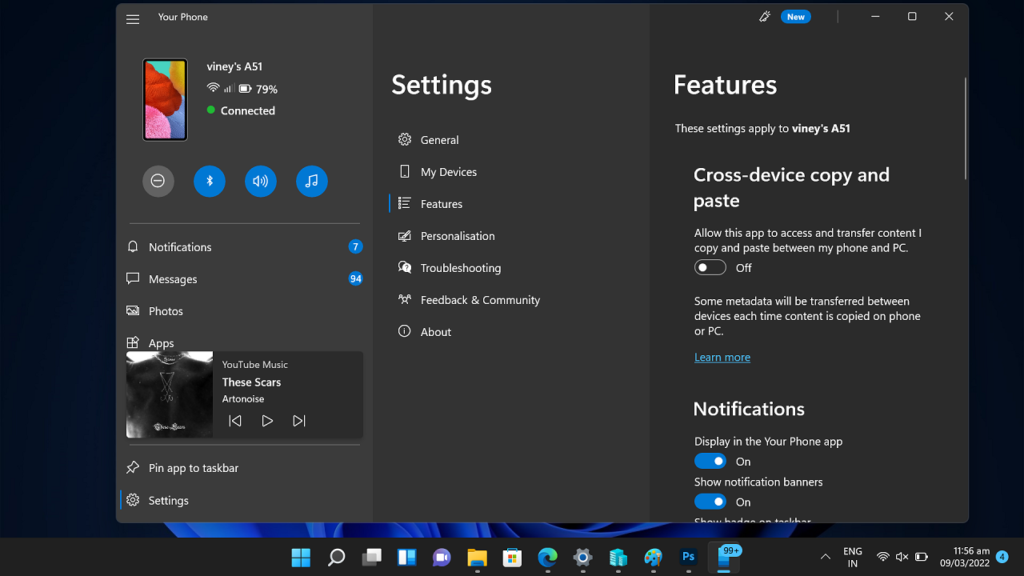Open Widgets from taskbar
The width and height of the screenshot is (1024, 576).
407,557
